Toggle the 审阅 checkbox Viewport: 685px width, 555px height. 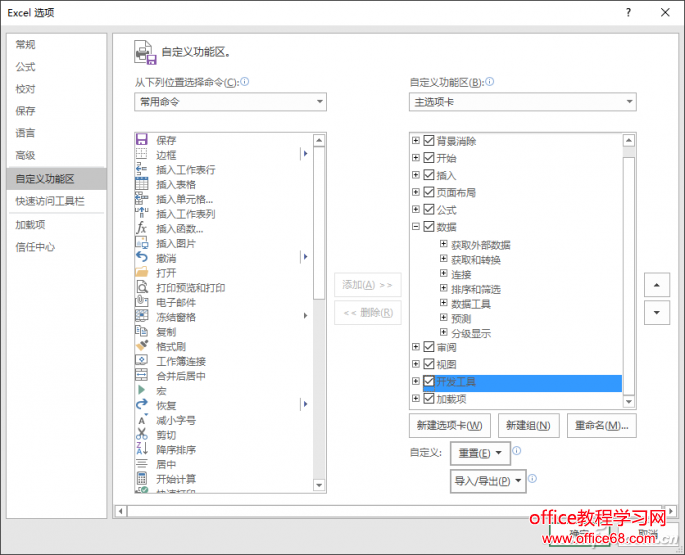click(x=429, y=347)
